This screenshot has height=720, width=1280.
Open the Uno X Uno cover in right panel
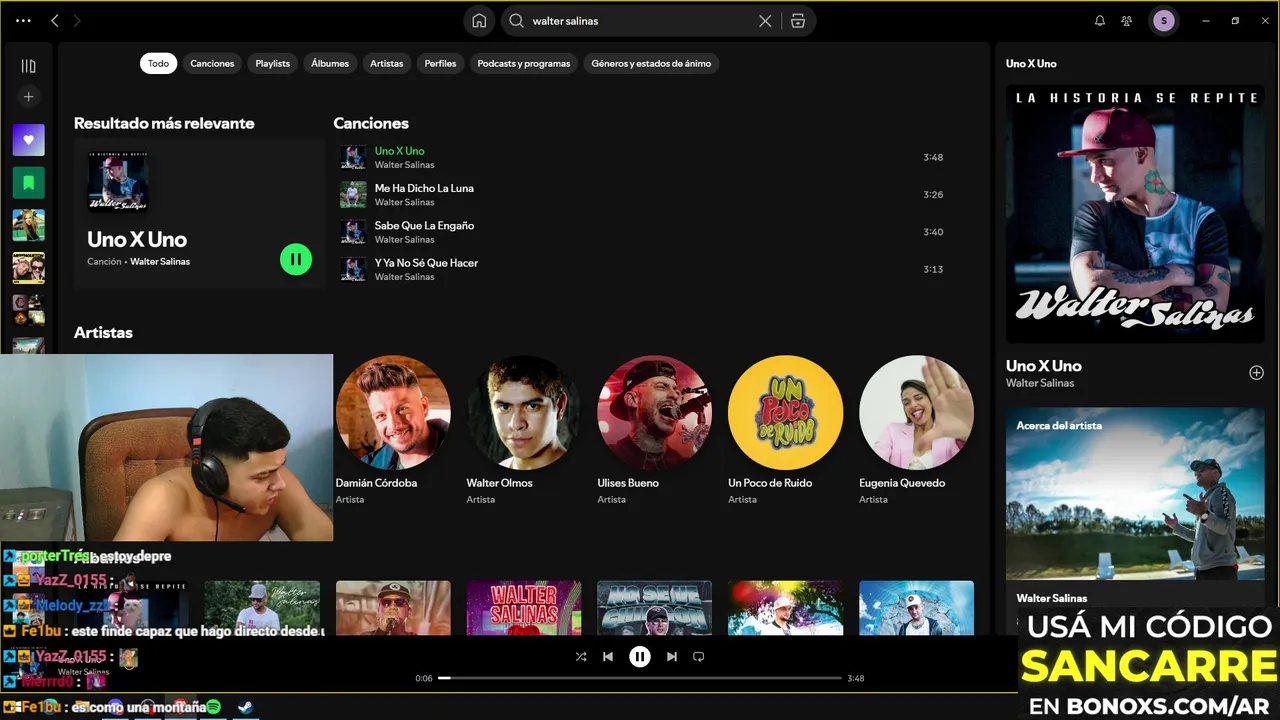[1135, 214]
